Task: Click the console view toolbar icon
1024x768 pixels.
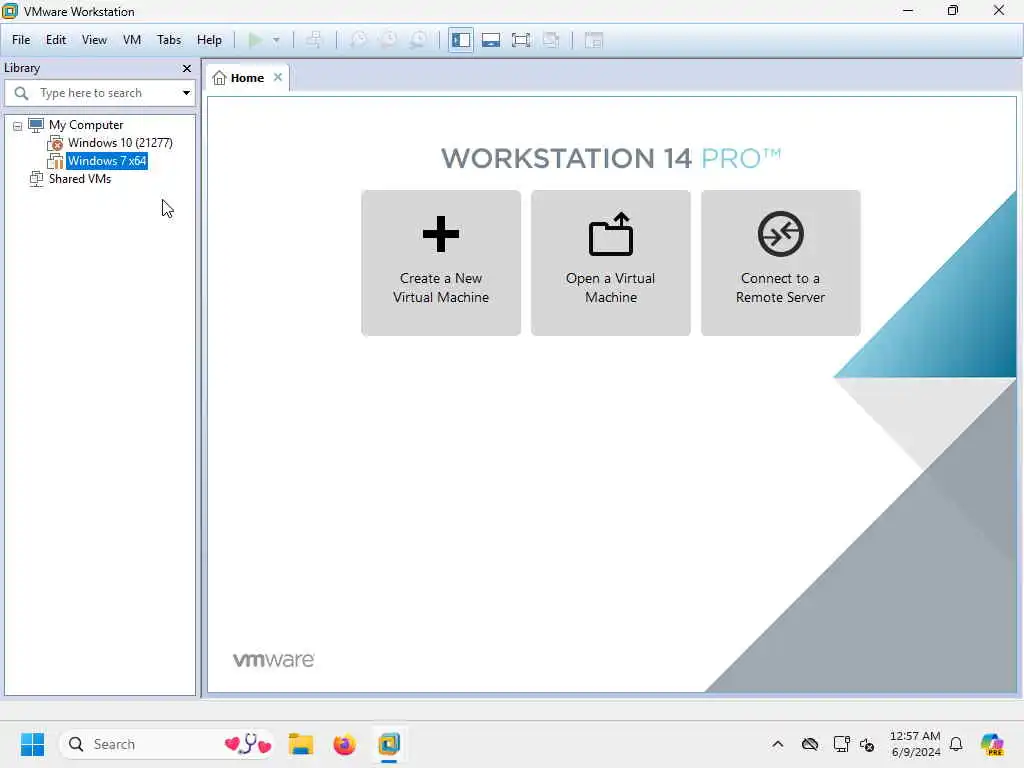Action: point(594,40)
